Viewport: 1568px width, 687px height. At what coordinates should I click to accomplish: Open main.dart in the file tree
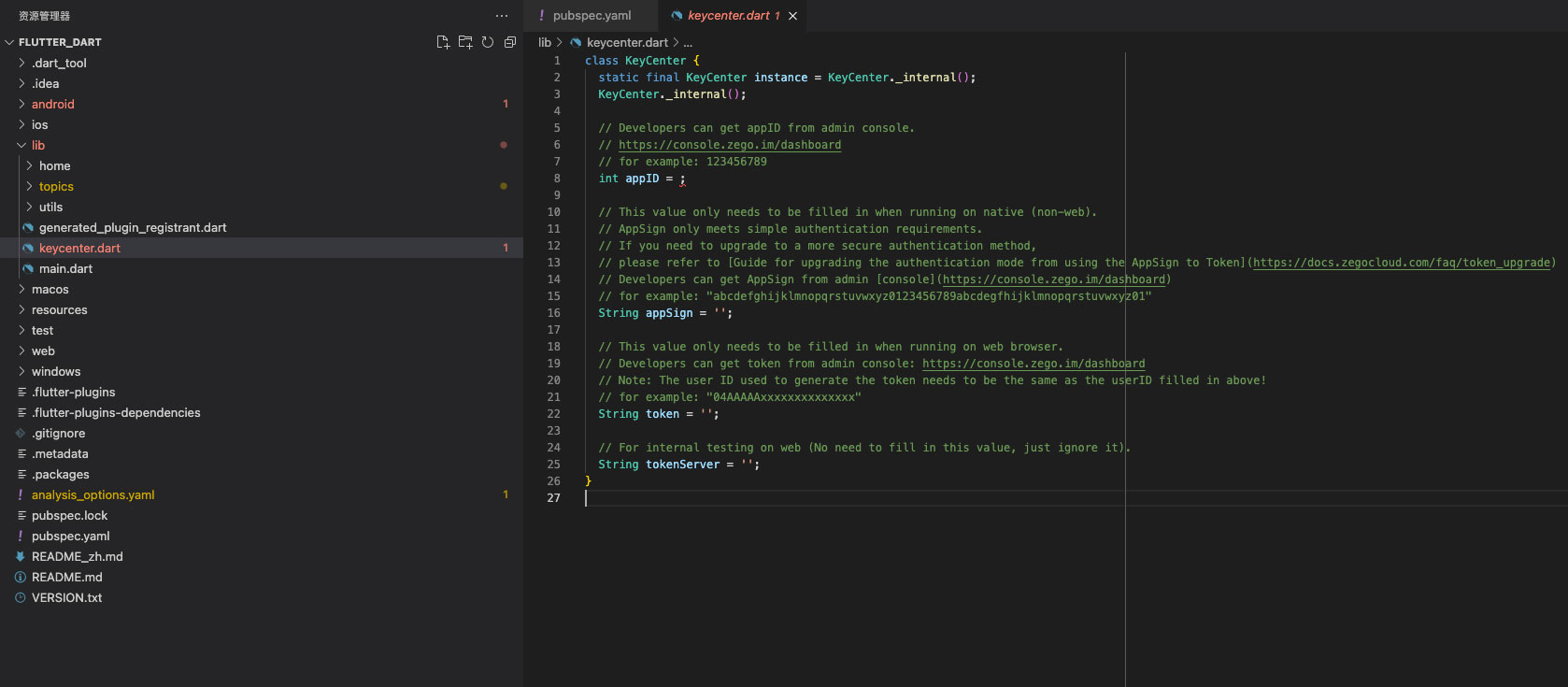tap(65, 269)
